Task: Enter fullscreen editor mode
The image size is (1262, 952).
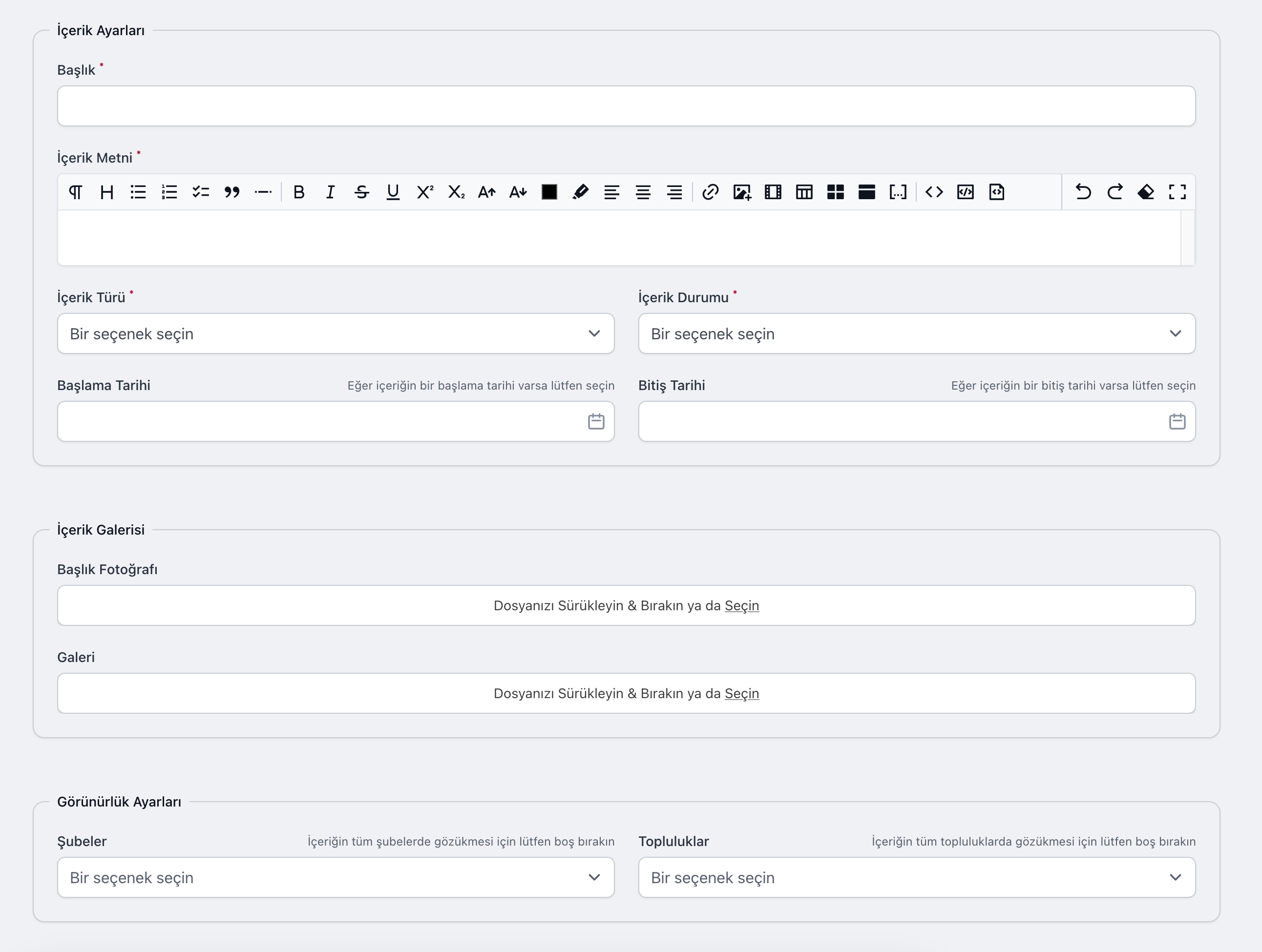Action: (x=1177, y=192)
